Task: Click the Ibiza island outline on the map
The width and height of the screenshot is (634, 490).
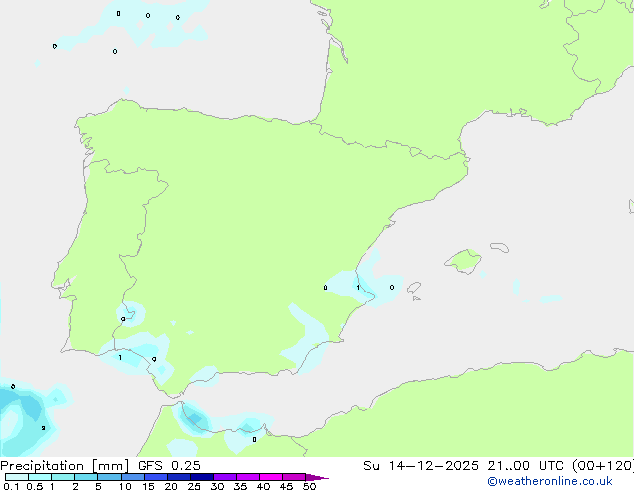Action: click(414, 288)
